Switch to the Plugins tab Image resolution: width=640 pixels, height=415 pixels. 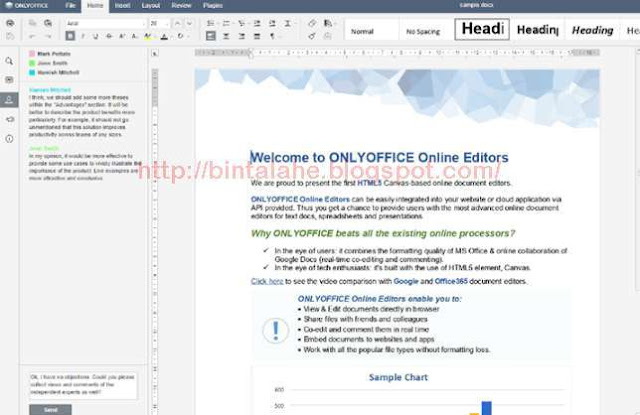213,5
